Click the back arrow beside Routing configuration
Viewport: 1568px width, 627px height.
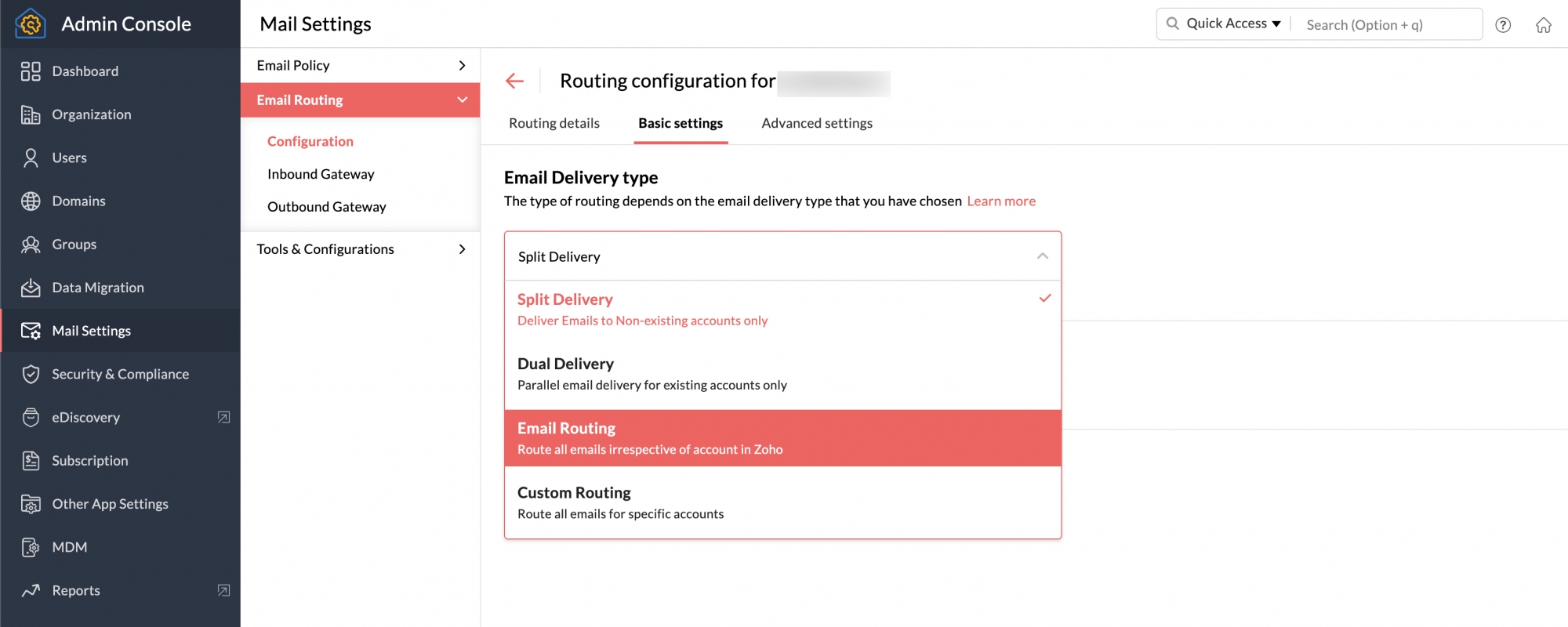point(514,81)
